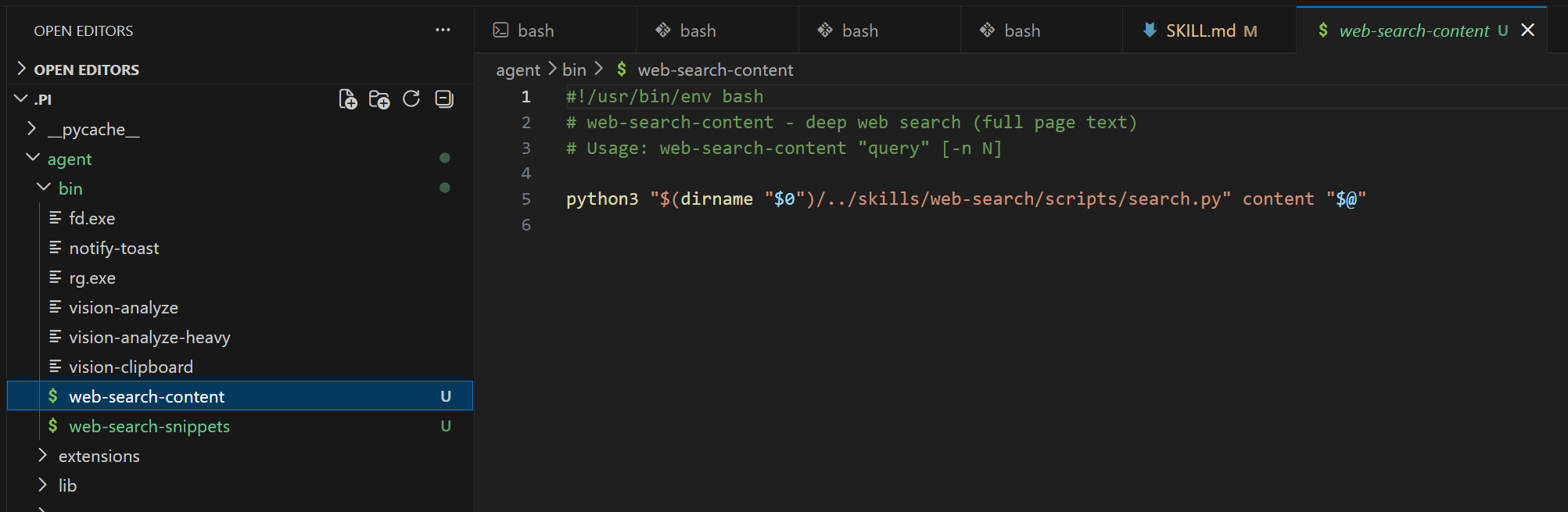
Task: Click the dollar icon in the breadcrumb
Action: click(622, 69)
